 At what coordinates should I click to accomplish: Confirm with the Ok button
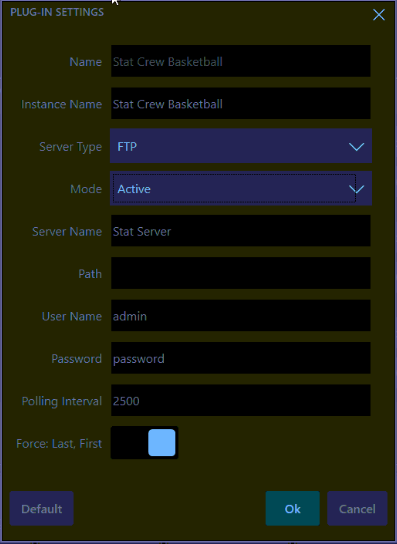point(293,509)
